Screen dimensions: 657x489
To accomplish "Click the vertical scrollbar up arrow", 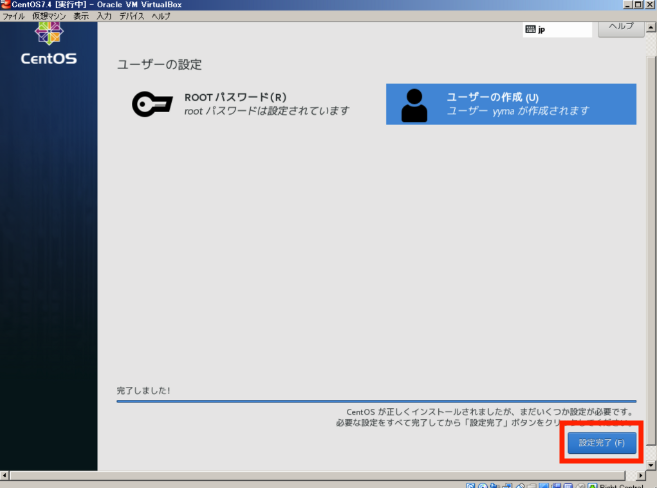I will (650, 28).
